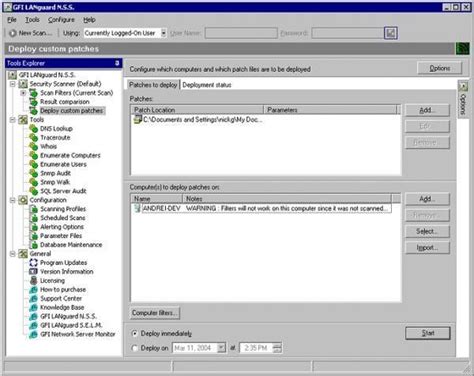Collapse the Security Scanner (Default) node

pos(13,84)
